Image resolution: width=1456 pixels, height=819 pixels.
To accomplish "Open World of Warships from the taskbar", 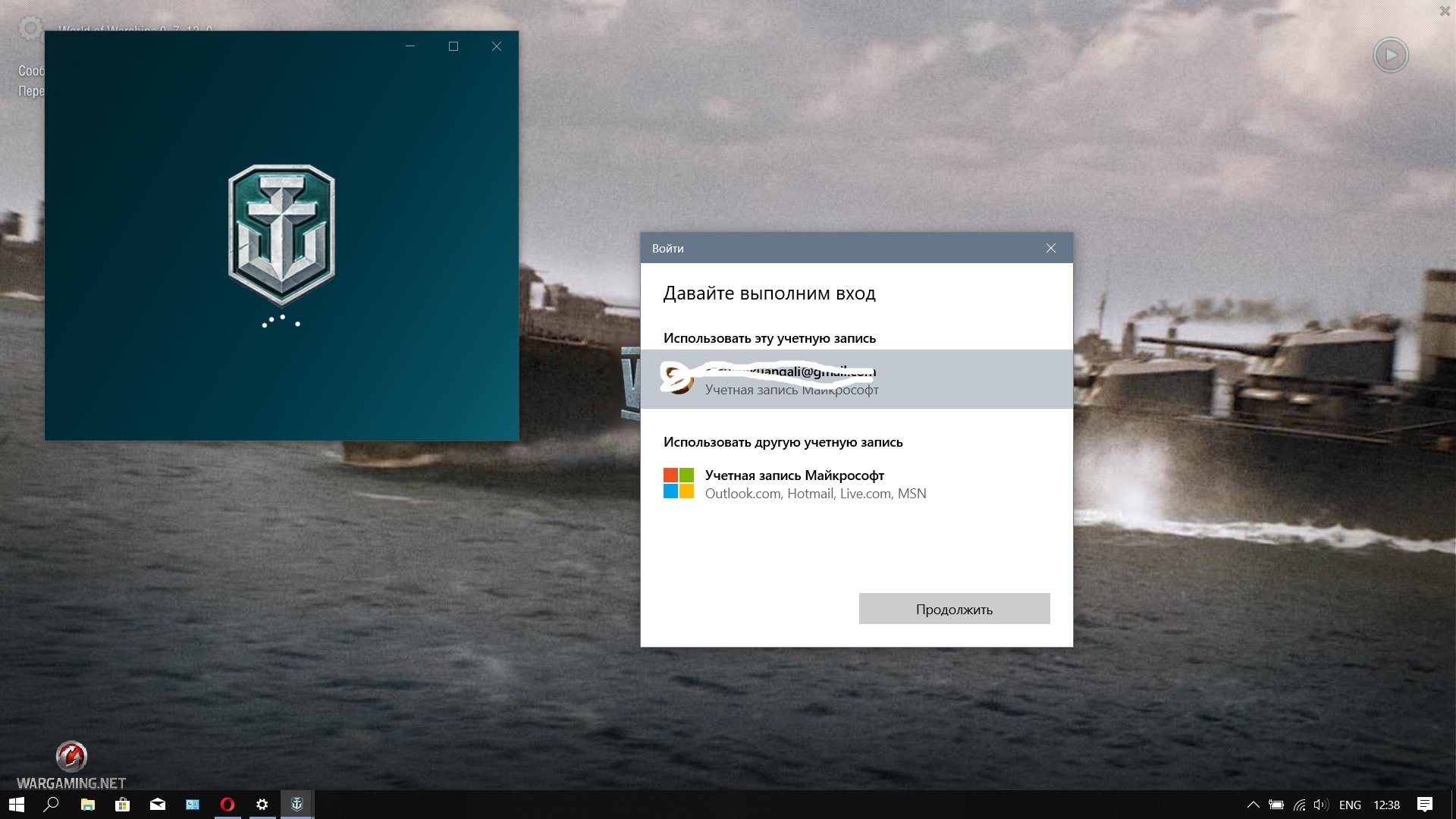I will pos(297,805).
